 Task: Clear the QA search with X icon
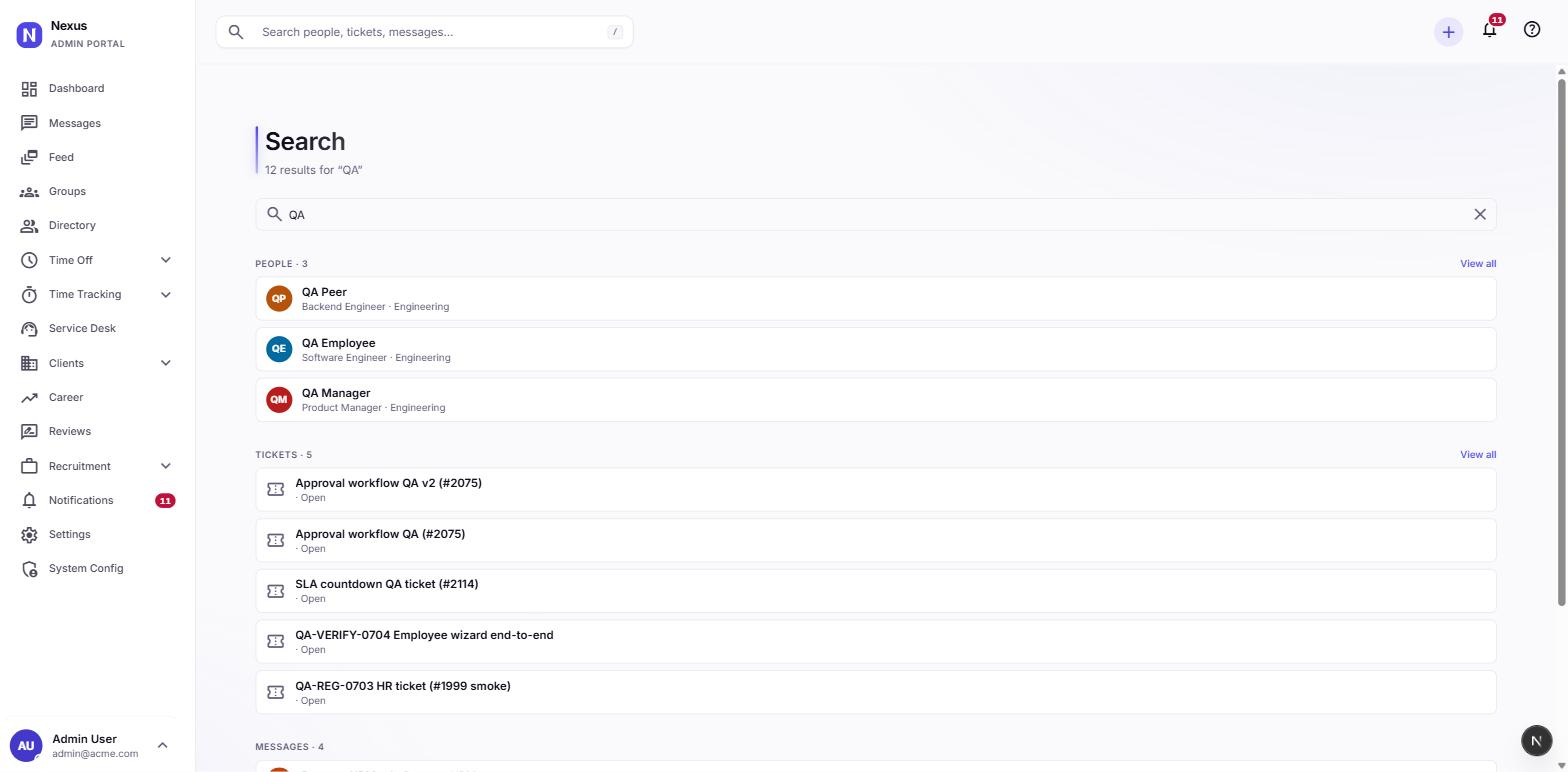point(1480,214)
